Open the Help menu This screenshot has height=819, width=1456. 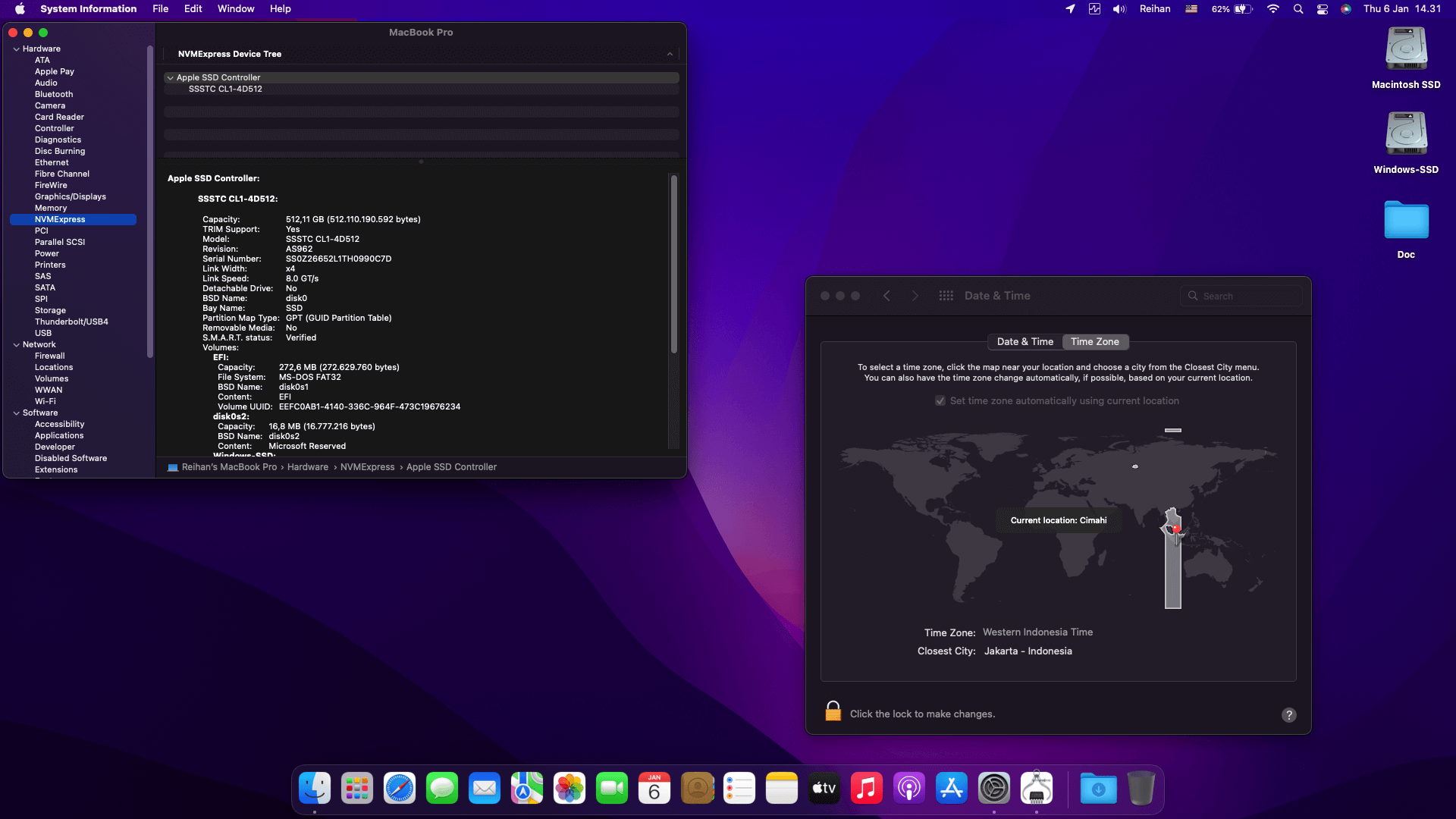point(280,9)
